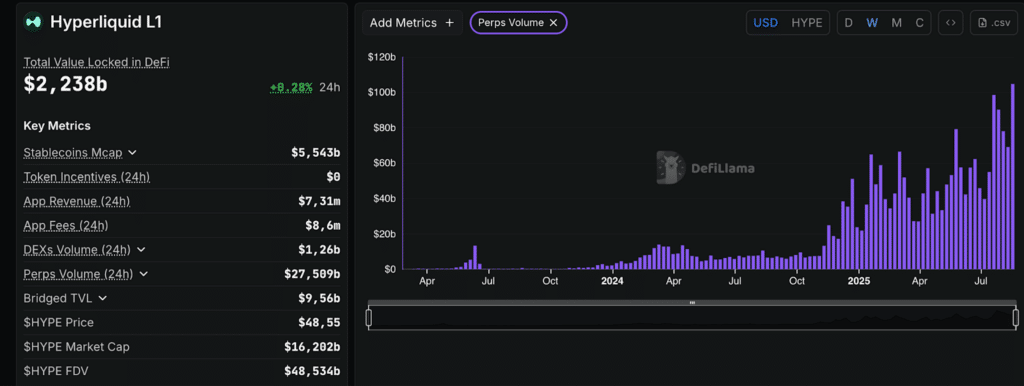This screenshot has width=1024, height=386.
Task: Click the $8,6m app fees value
Action: click(x=323, y=225)
